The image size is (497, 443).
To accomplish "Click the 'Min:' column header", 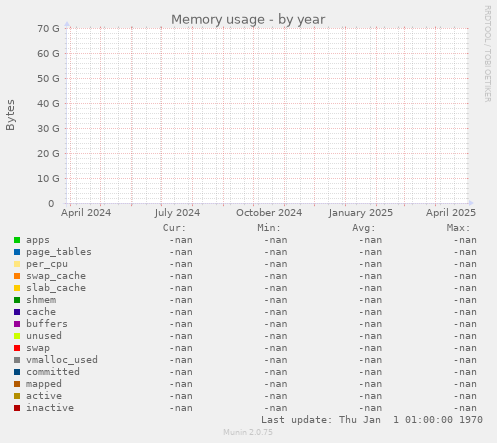I will coord(269,228).
